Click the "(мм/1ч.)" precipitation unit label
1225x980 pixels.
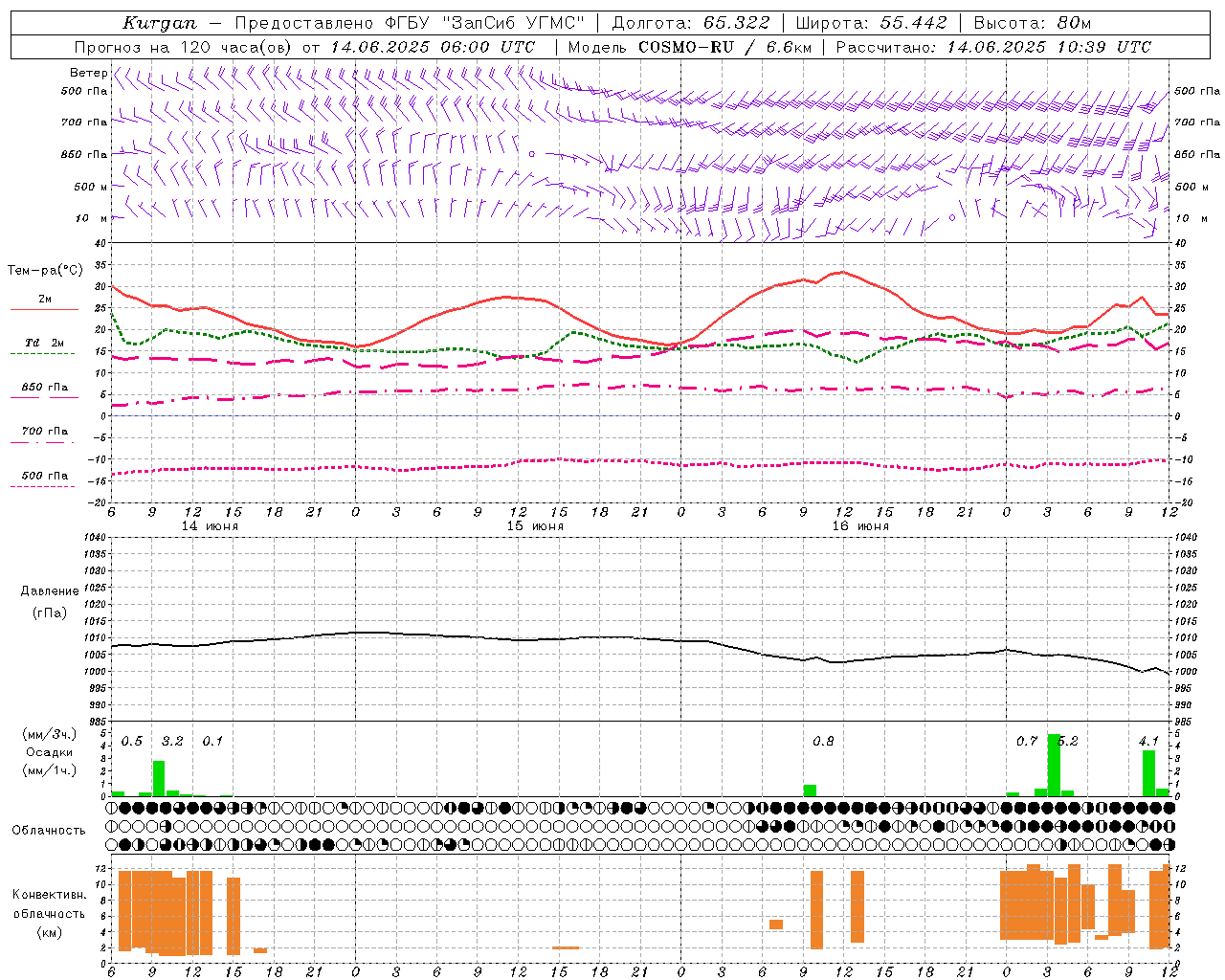click(50, 770)
